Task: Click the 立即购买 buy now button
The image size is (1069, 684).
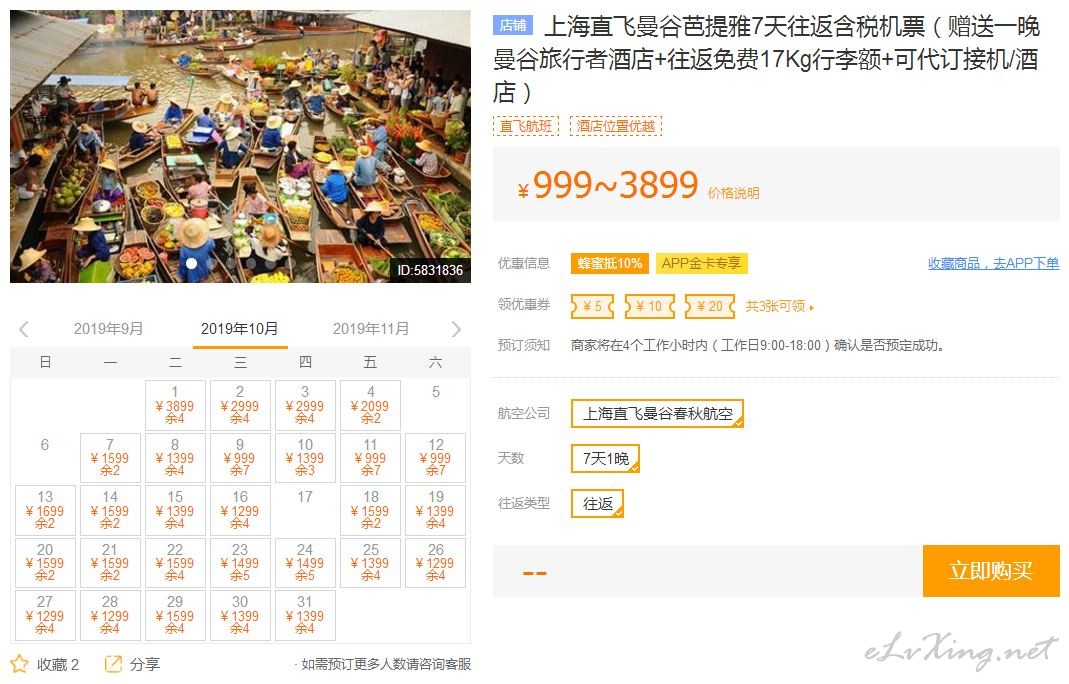Action: pos(991,570)
